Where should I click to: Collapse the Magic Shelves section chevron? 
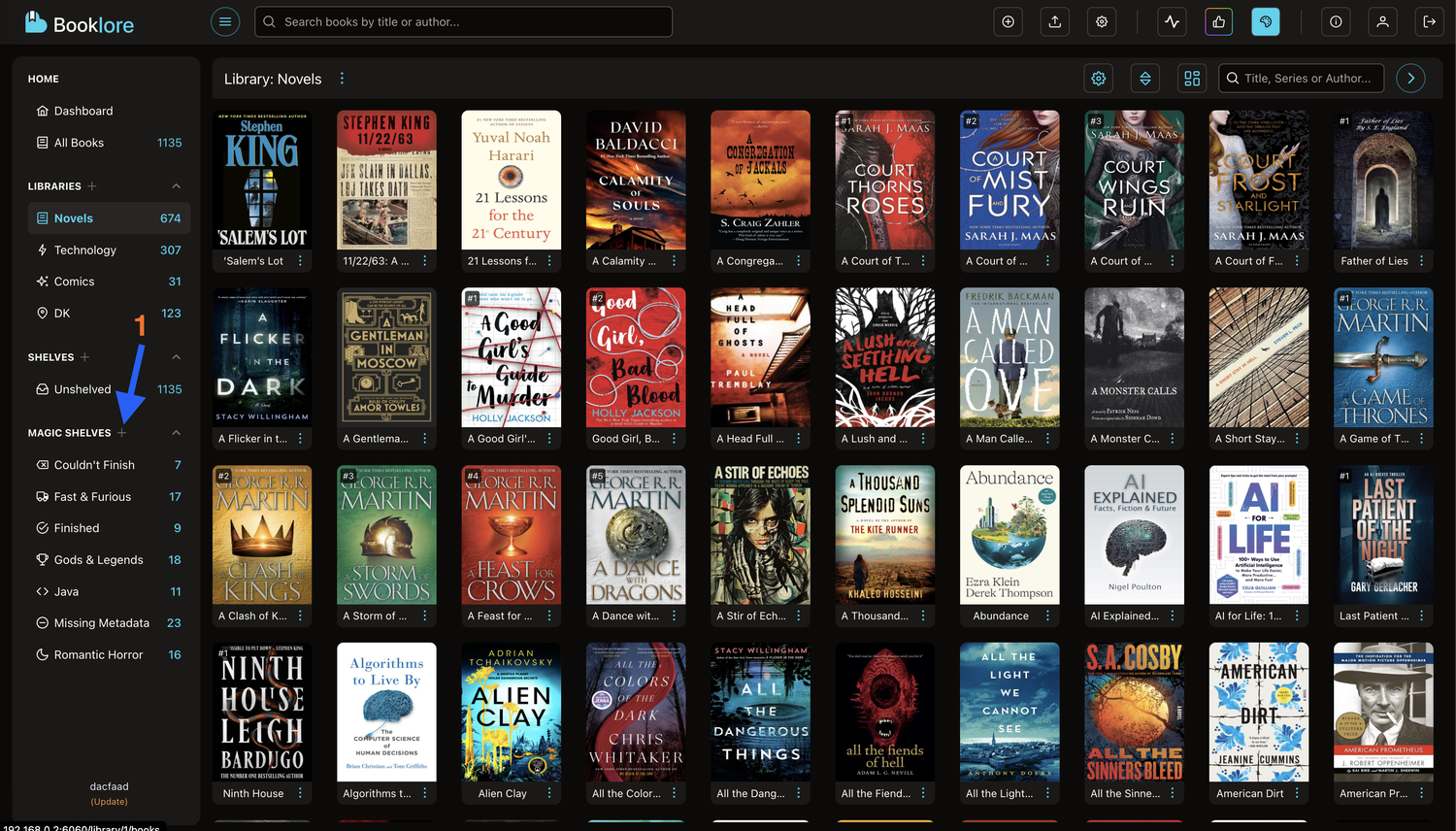click(176, 433)
